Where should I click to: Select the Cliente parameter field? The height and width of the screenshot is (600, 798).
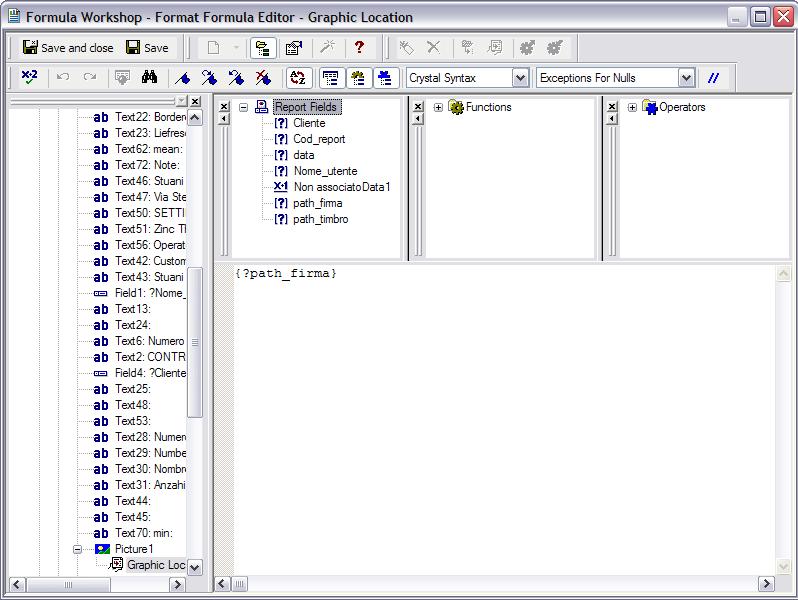pyautogui.click(x=309, y=123)
